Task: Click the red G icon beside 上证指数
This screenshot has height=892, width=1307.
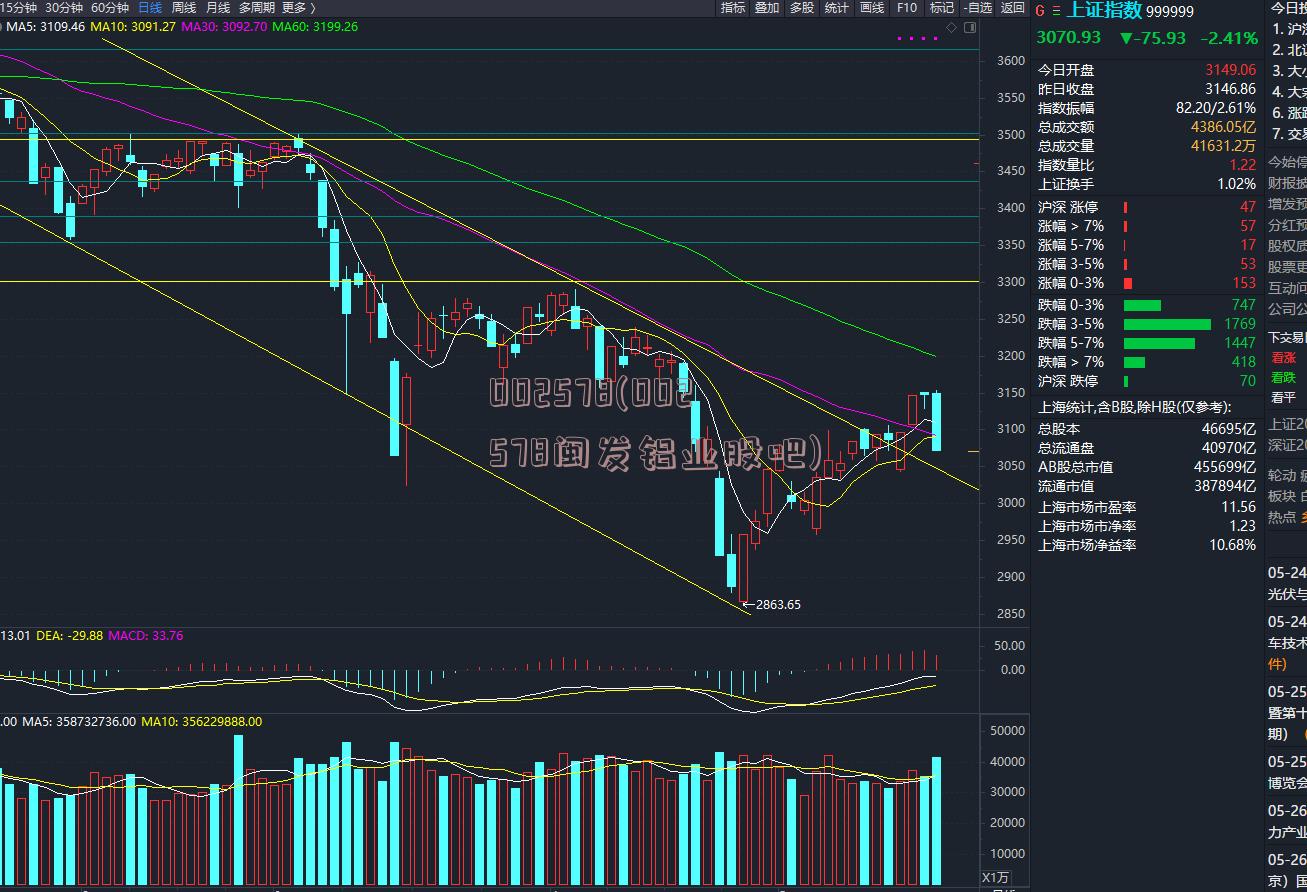Action: (x=1039, y=11)
